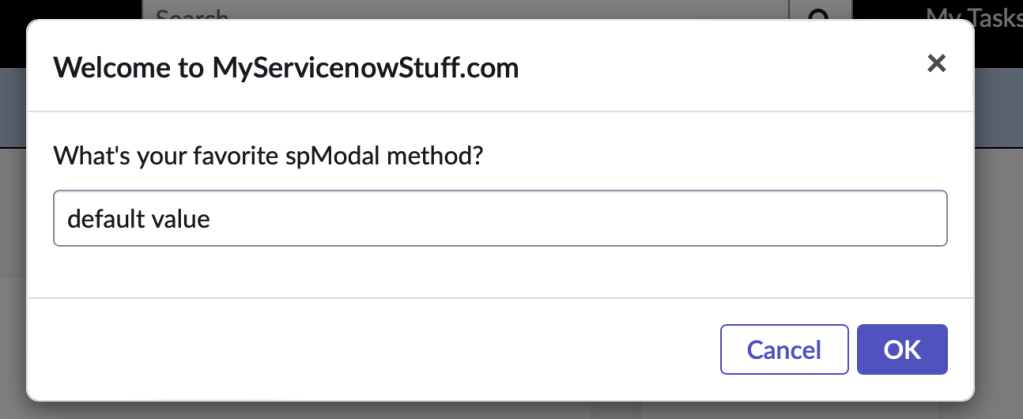Close the Welcome dialog with the X icon

[936, 65]
